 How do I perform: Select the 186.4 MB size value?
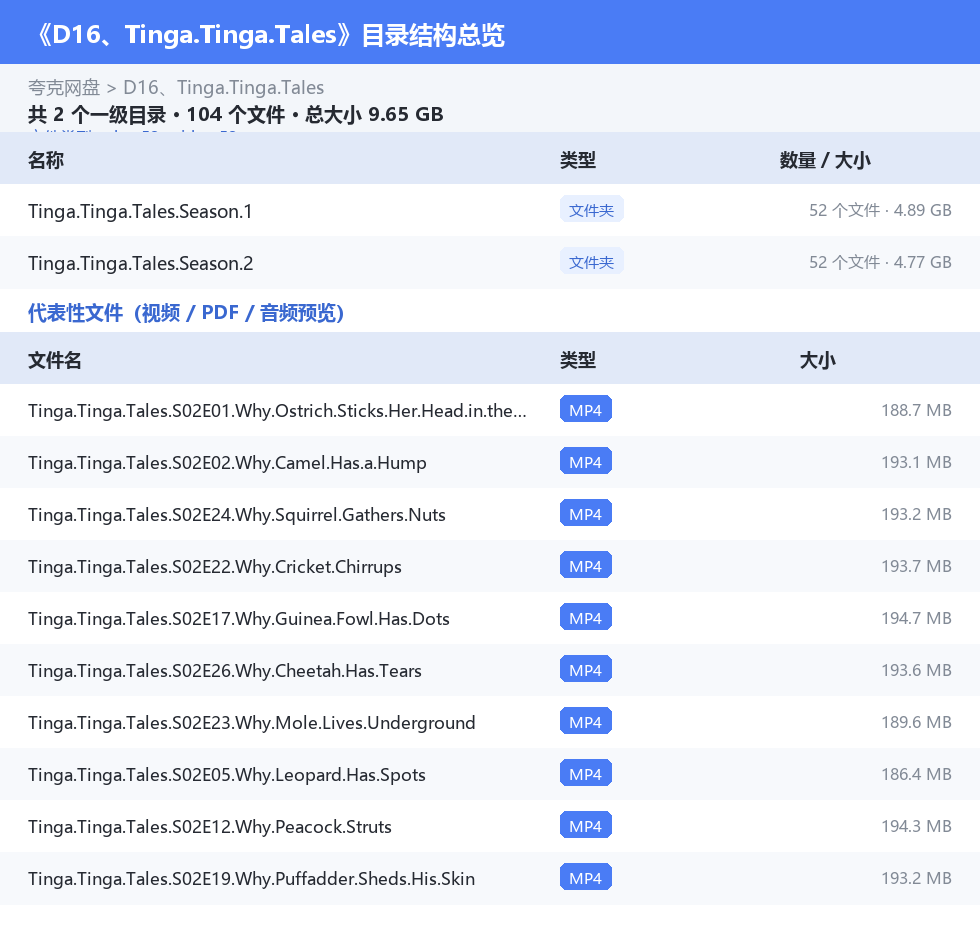916,774
